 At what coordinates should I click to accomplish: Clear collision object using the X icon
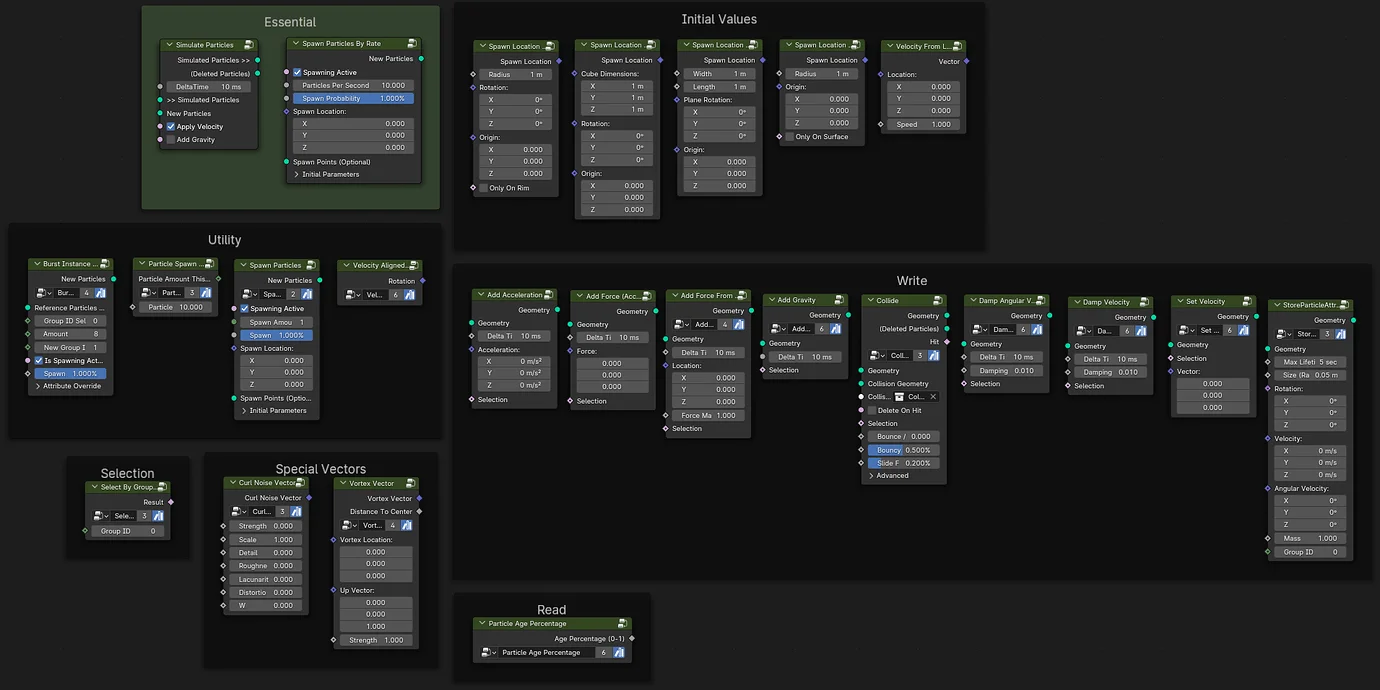click(934, 397)
